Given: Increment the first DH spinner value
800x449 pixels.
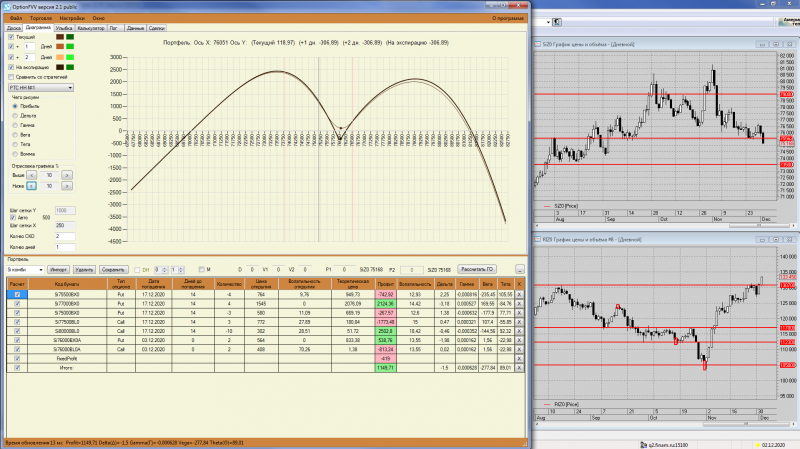Looking at the screenshot, I should [164, 268].
